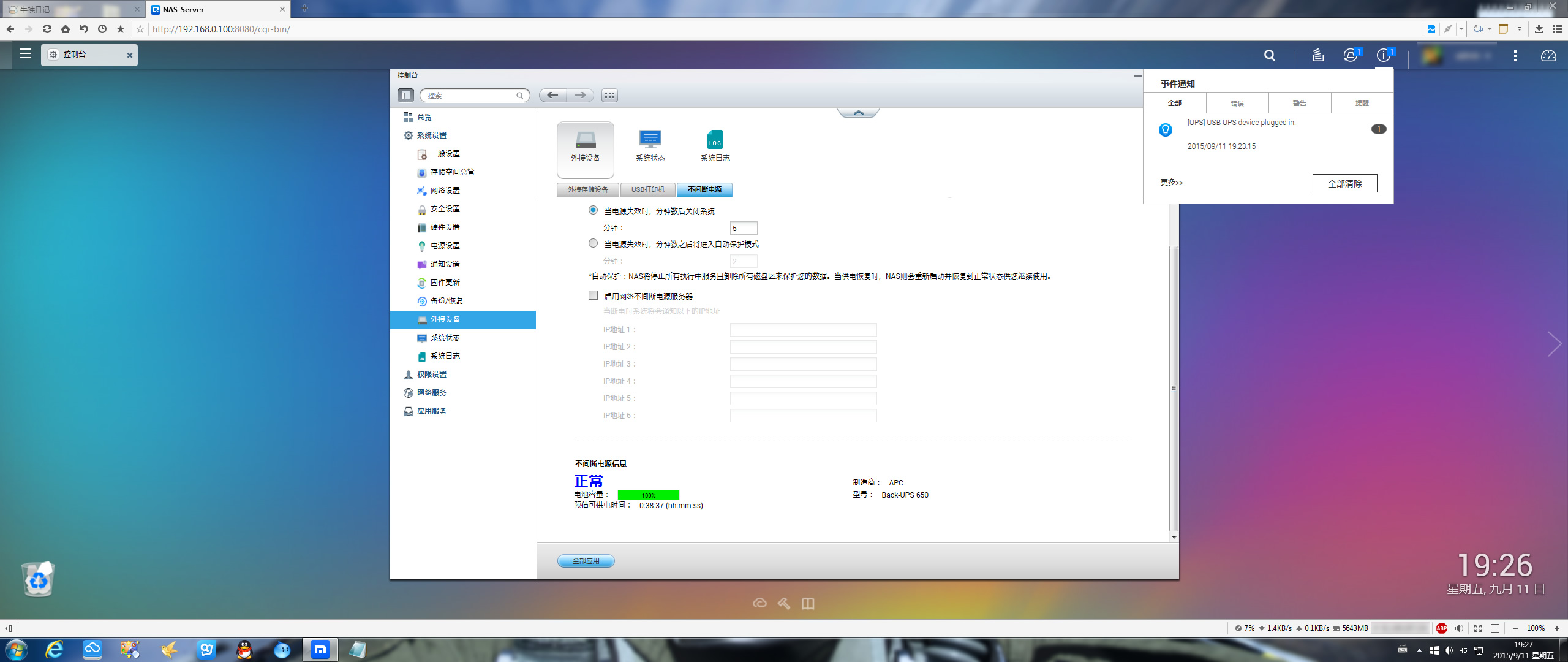Show 错误 notifications tab

click(x=1237, y=103)
